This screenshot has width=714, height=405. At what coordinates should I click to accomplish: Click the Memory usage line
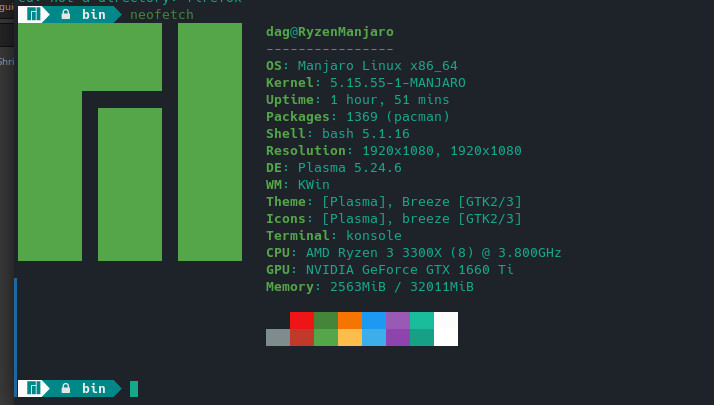(x=369, y=287)
